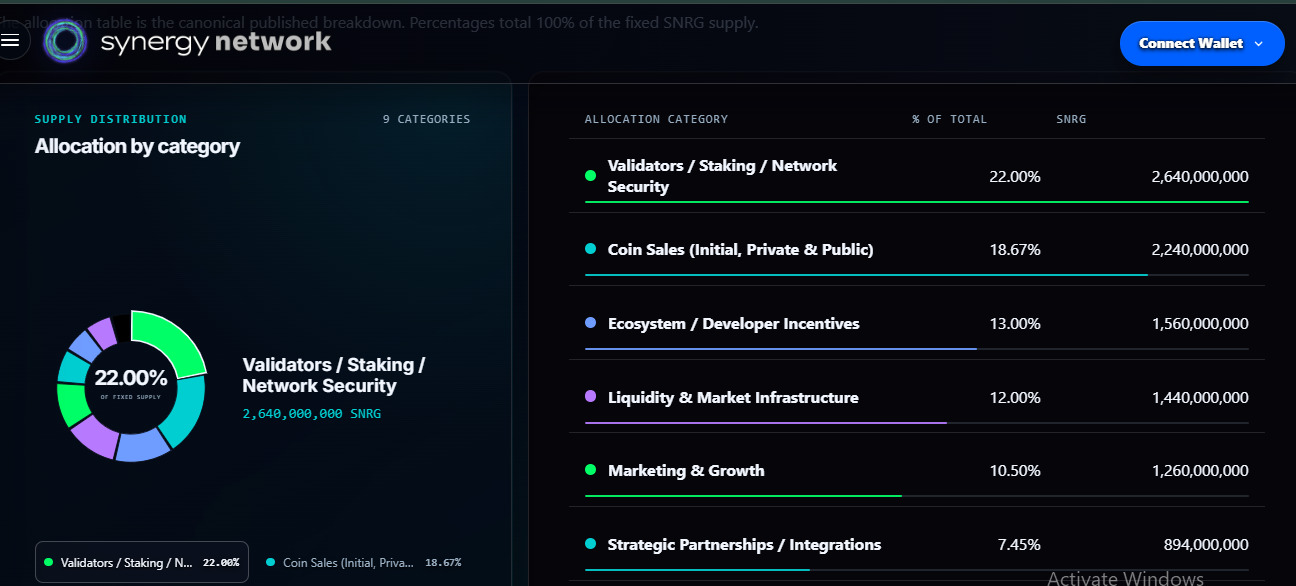The height and width of the screenshot is (586, 1296).
Task: Click the 7.45% table cell
Action: [x=1019, y=544]
